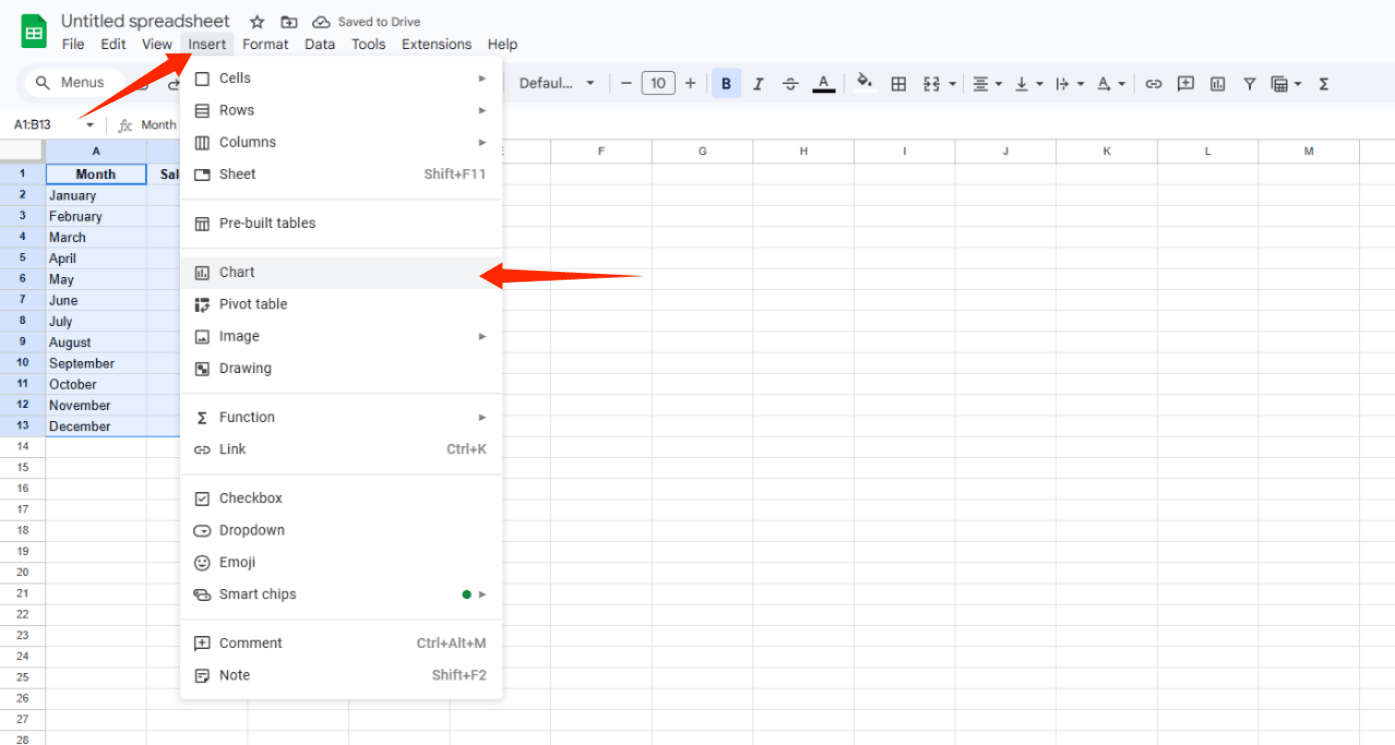Select Chart from the Insert menu
The height and width of the screenshot is (745, 1395).
[x=238, y=272]
